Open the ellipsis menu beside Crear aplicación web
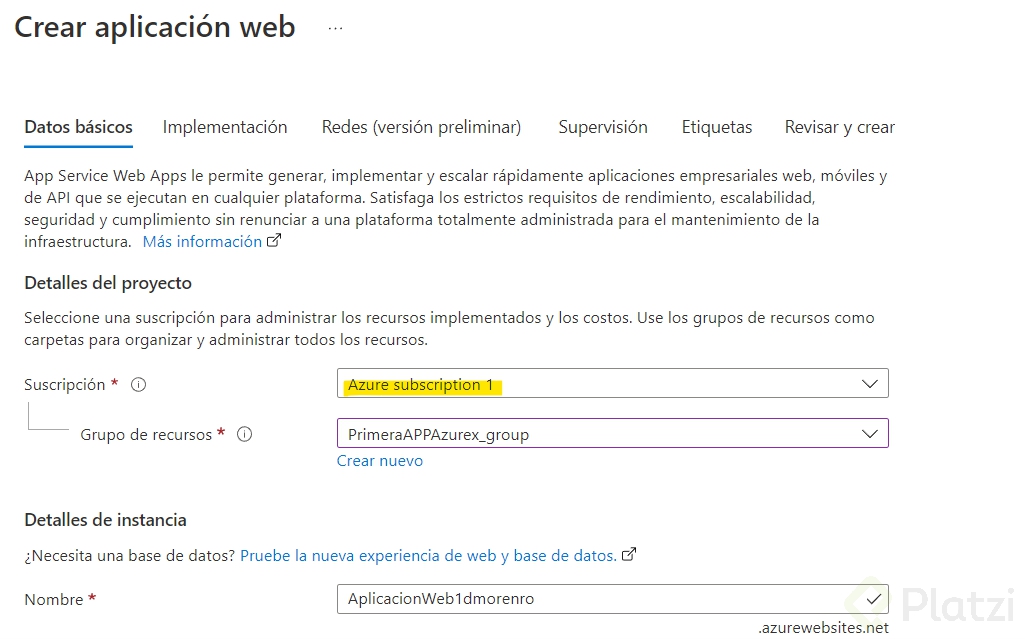1025x639 pixels. click(335, 29)
